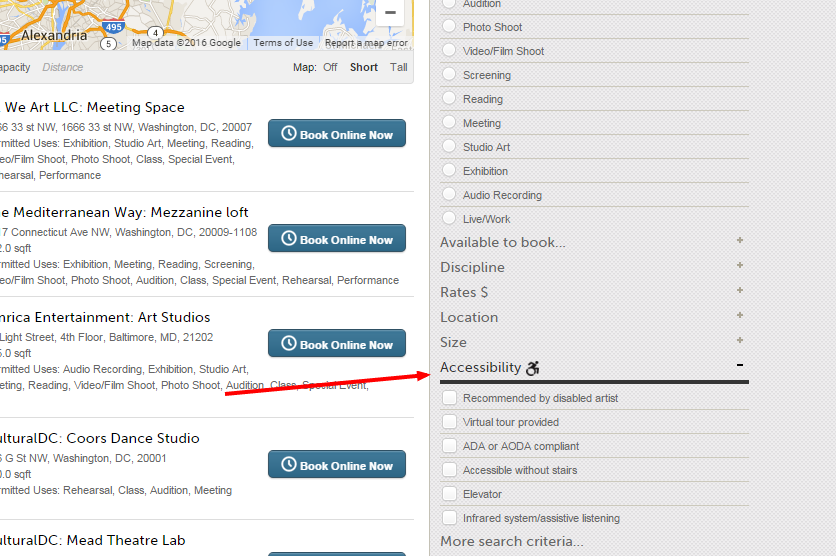This screenshot has height=556, width=836.
Task: Check Virtual tour provided
Action: point(449,422)
